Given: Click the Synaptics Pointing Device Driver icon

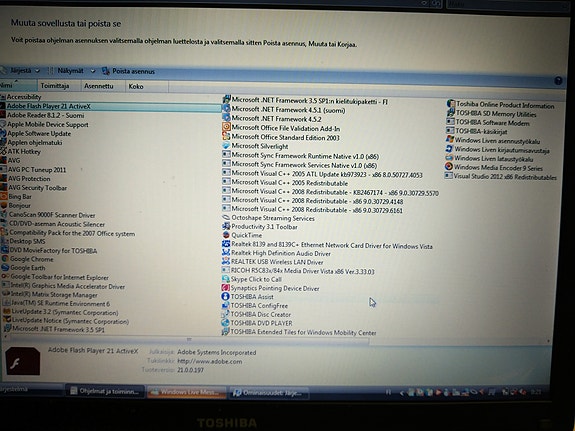Looking at the screenshot, I should [226, 288].
